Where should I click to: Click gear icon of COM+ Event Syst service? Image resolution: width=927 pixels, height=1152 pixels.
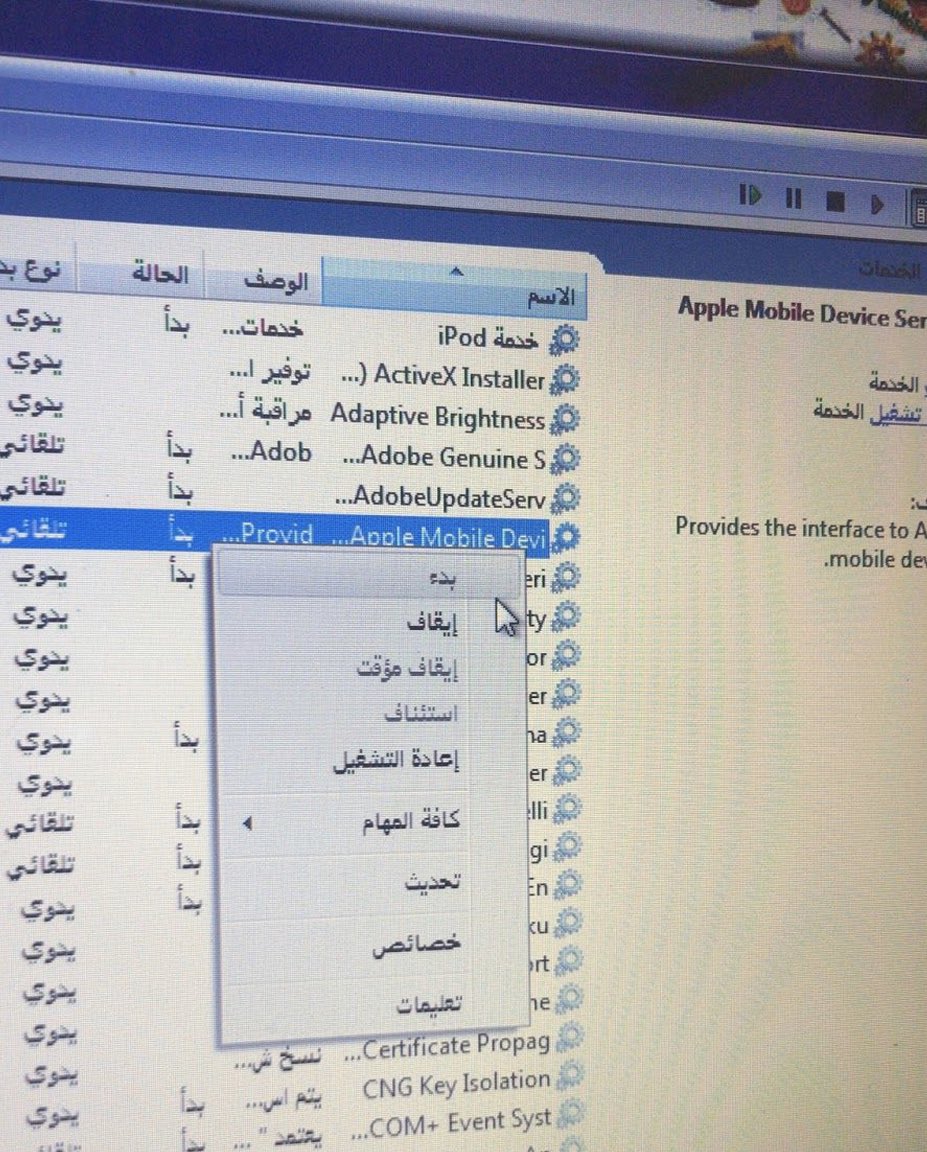pos(571,1114)
